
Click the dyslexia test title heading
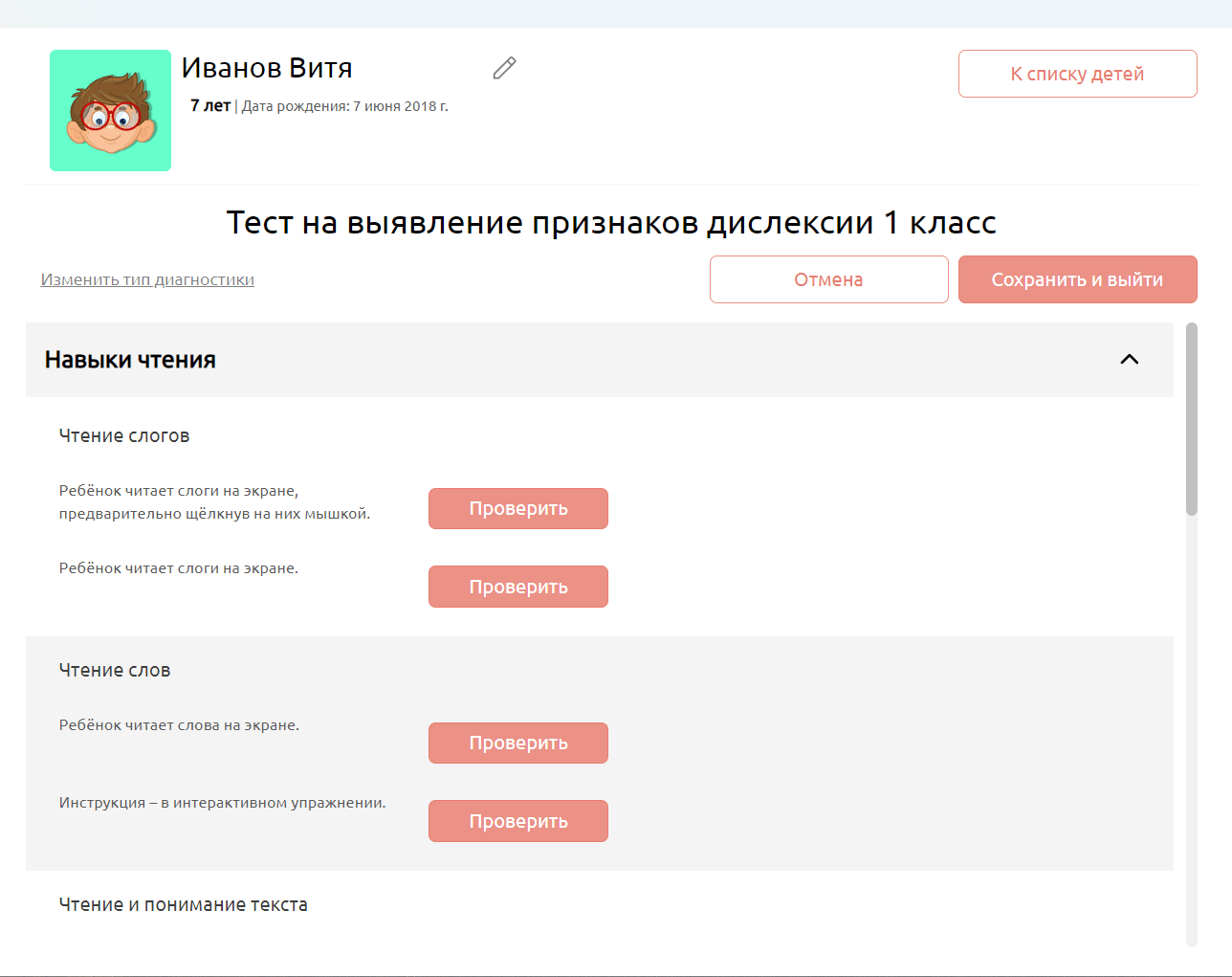pos(611,222)
